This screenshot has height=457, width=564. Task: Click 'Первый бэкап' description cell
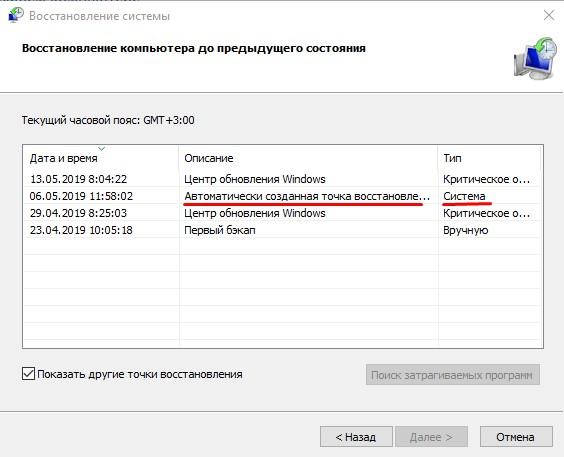tap(220, 230)
